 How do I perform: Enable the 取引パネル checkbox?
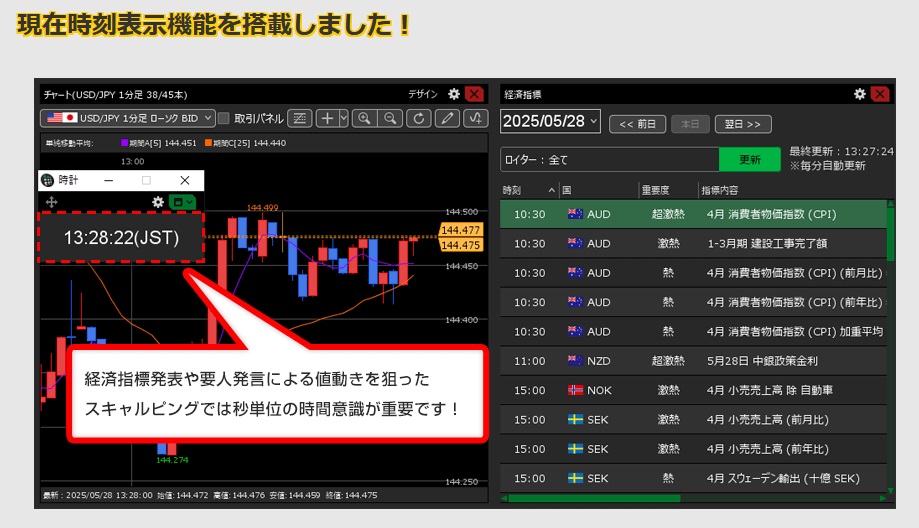click(223, 118)
